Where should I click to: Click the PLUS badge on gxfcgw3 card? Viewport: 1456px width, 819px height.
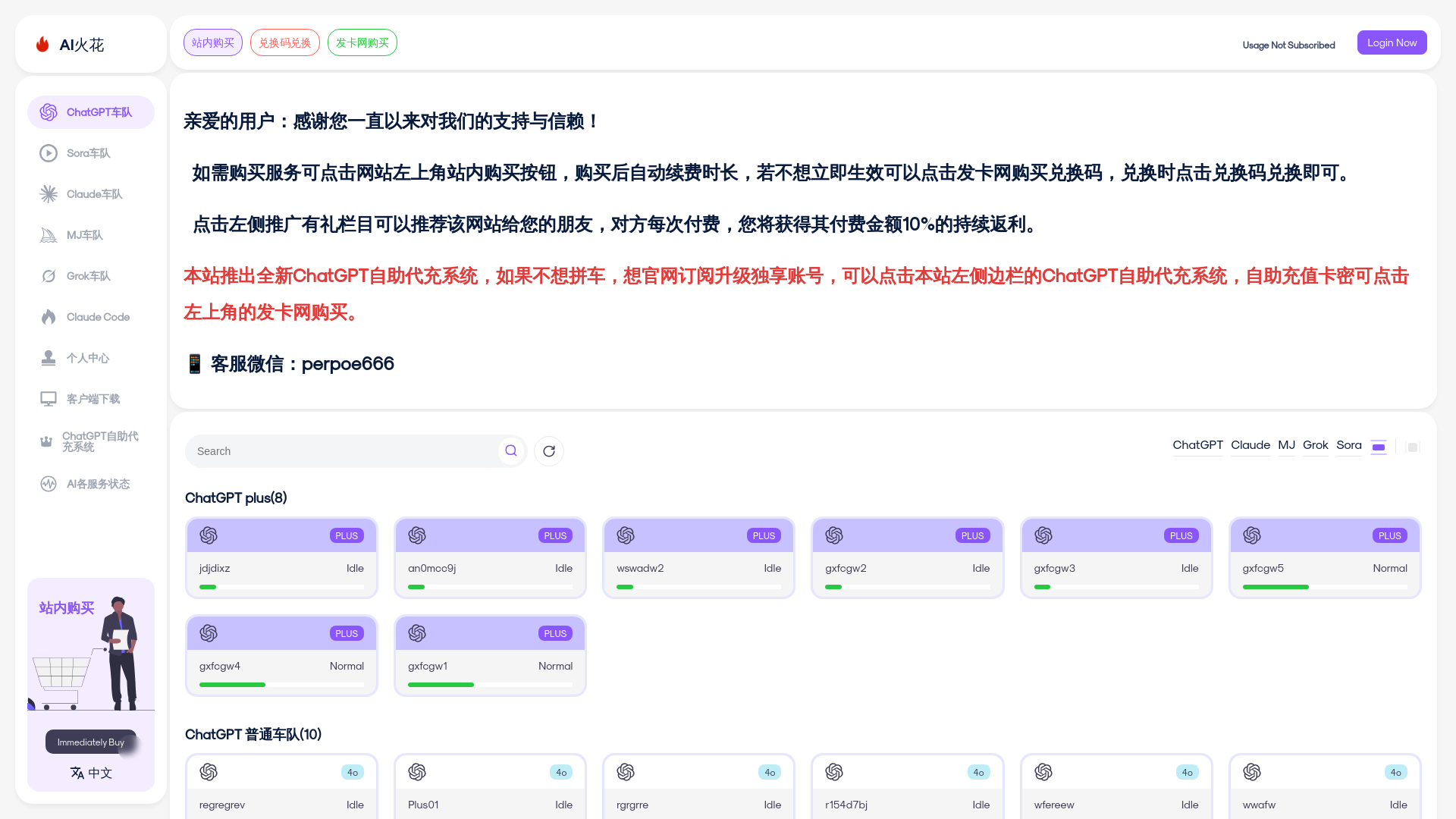click(1181, 535)
